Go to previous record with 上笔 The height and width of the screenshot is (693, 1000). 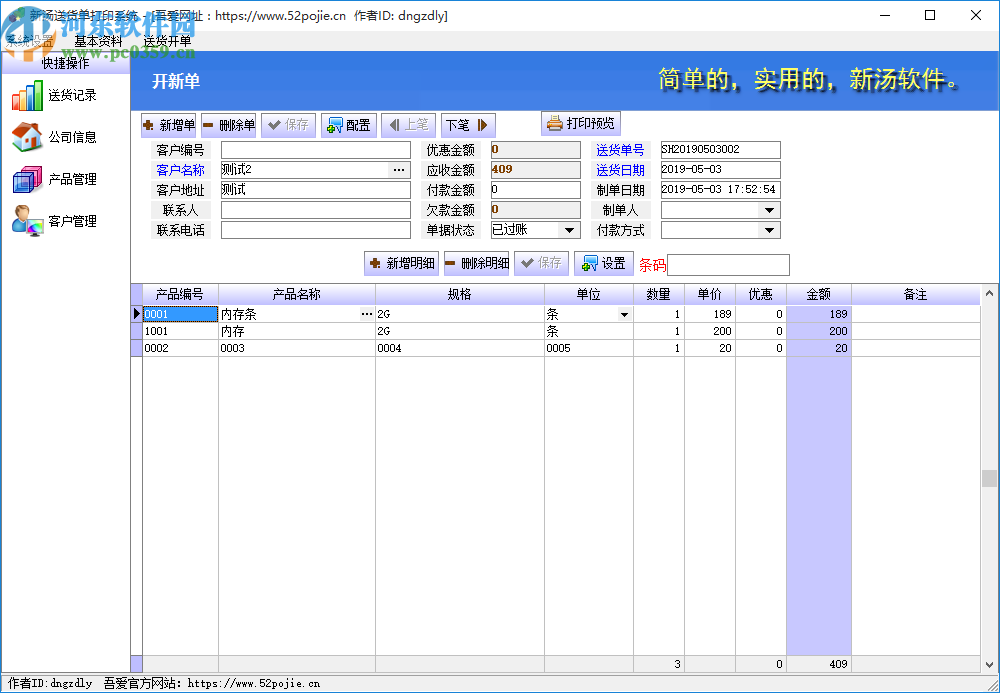(x=409, y=125)
